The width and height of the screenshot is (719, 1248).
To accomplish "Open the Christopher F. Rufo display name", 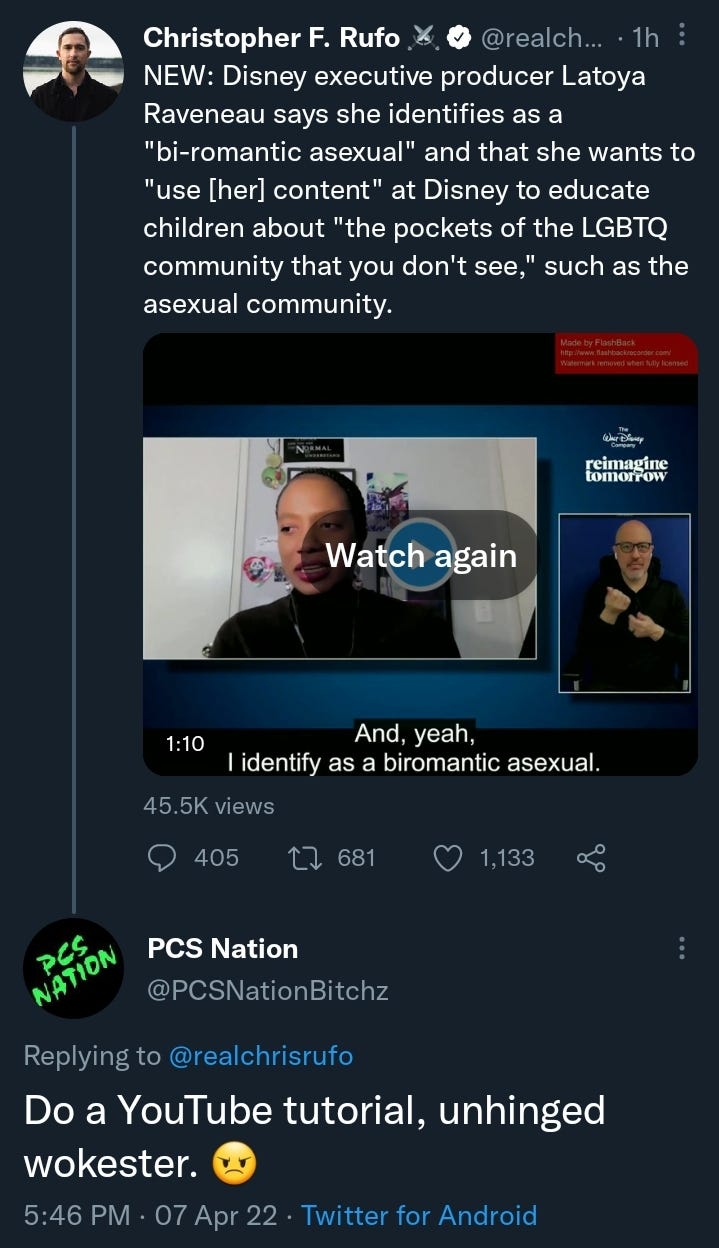I will pos(272,38).
